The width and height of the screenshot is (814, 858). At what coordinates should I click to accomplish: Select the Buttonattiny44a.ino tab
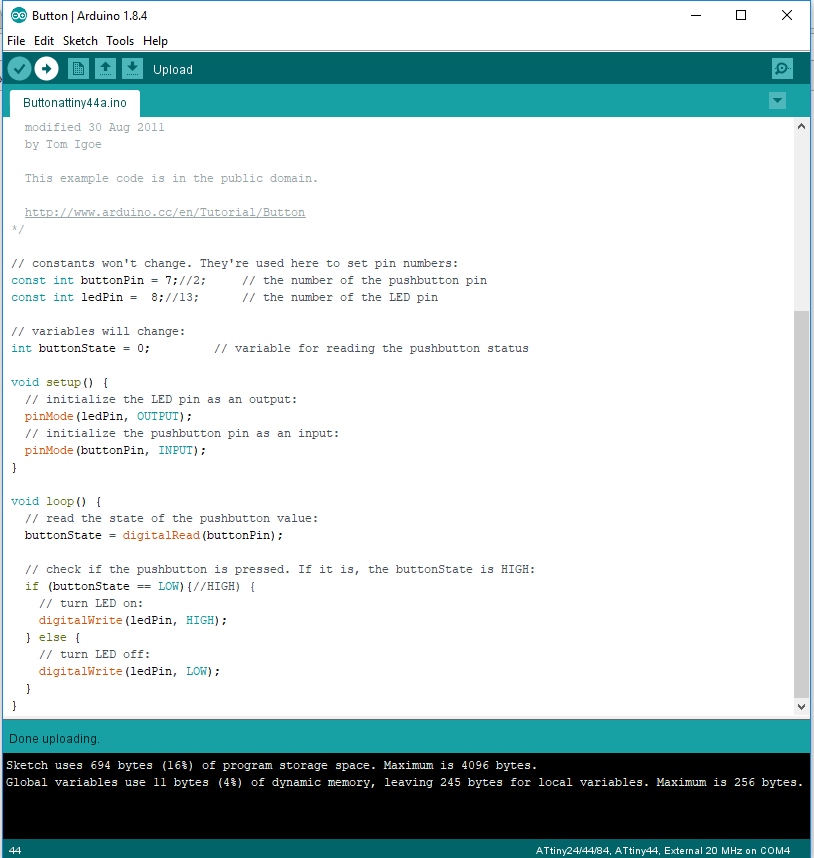tap(75, 103)
